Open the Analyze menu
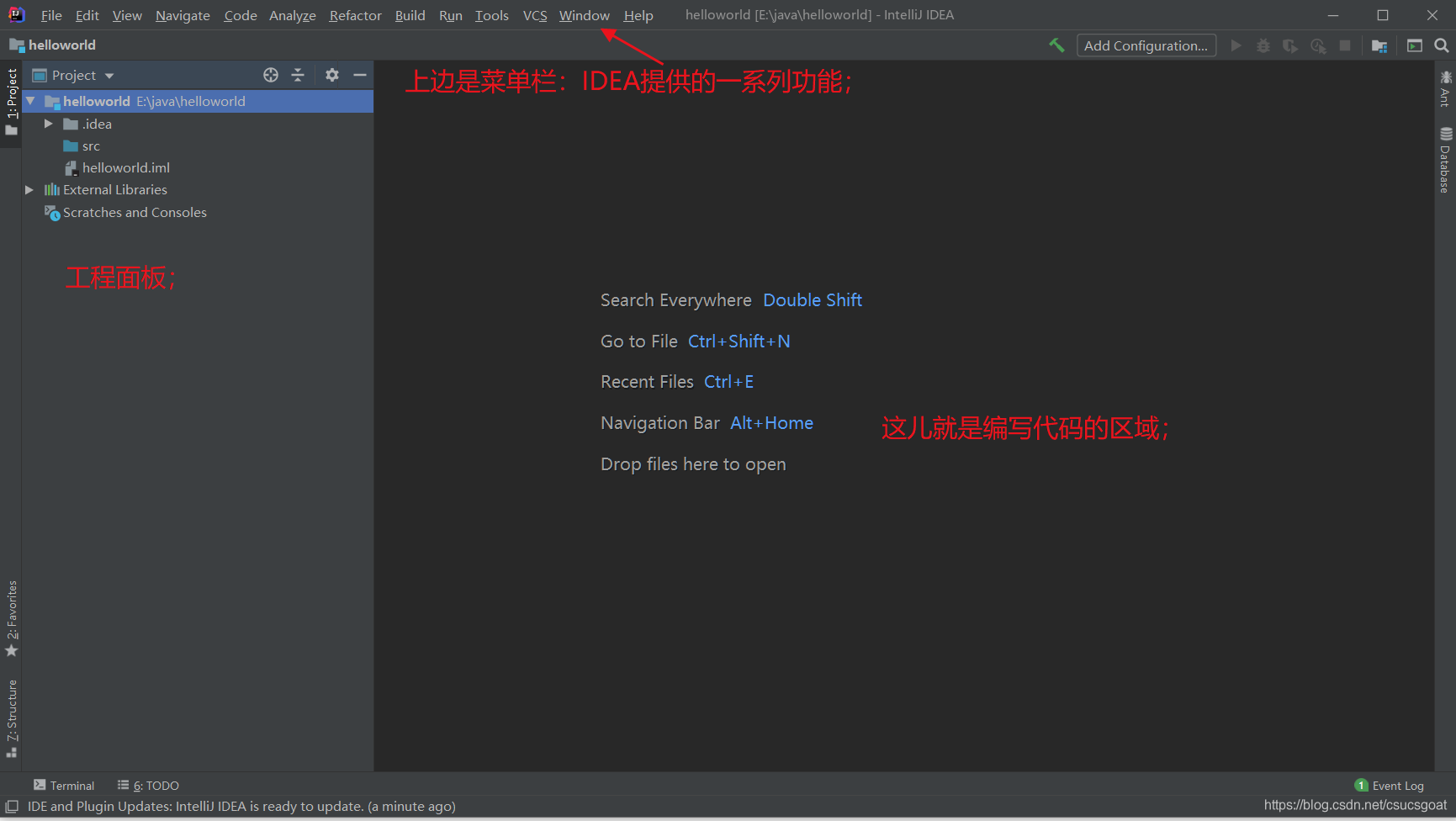This screenshot has height=821, width=1456. 293,15
